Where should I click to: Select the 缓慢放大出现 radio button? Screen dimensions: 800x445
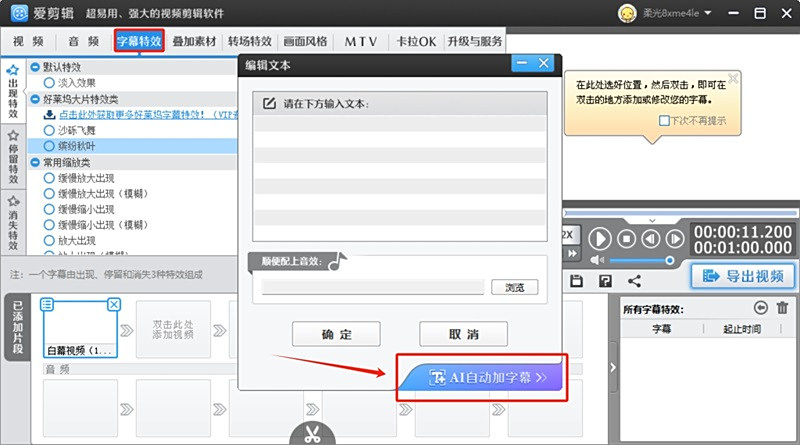(x=49, y=178)
